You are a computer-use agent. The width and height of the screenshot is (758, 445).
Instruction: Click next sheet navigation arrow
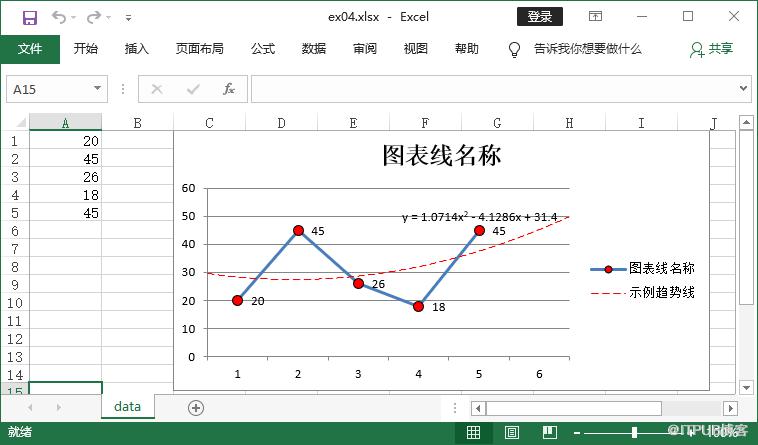(x=58, y=407)
